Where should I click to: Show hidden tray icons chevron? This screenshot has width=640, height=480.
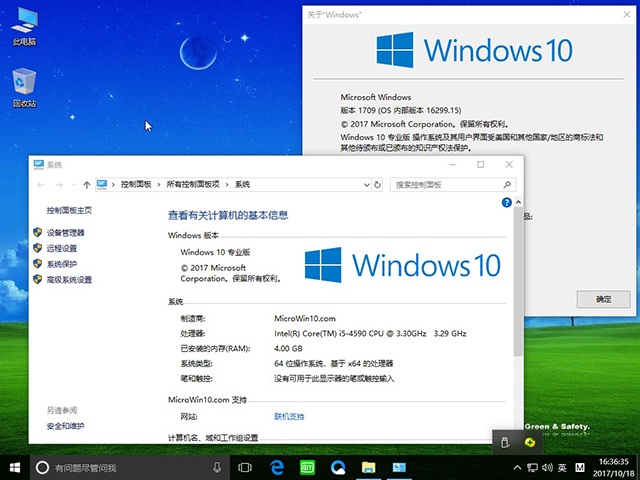click(x=517, y=468)
